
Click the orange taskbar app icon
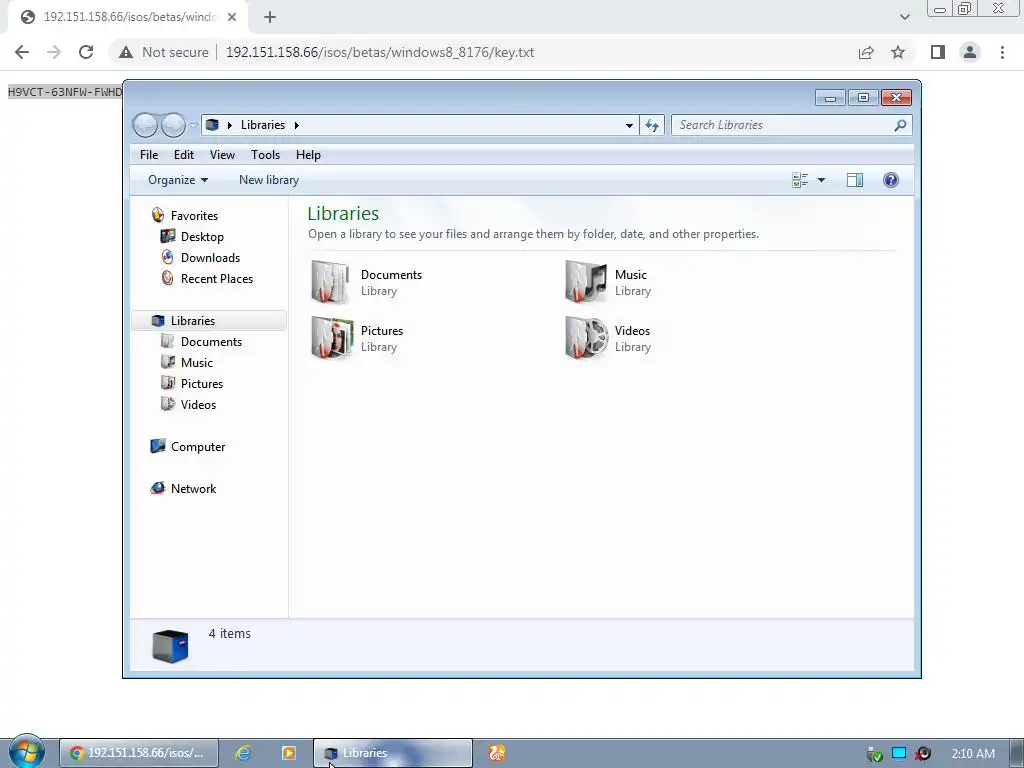(497, 753)
